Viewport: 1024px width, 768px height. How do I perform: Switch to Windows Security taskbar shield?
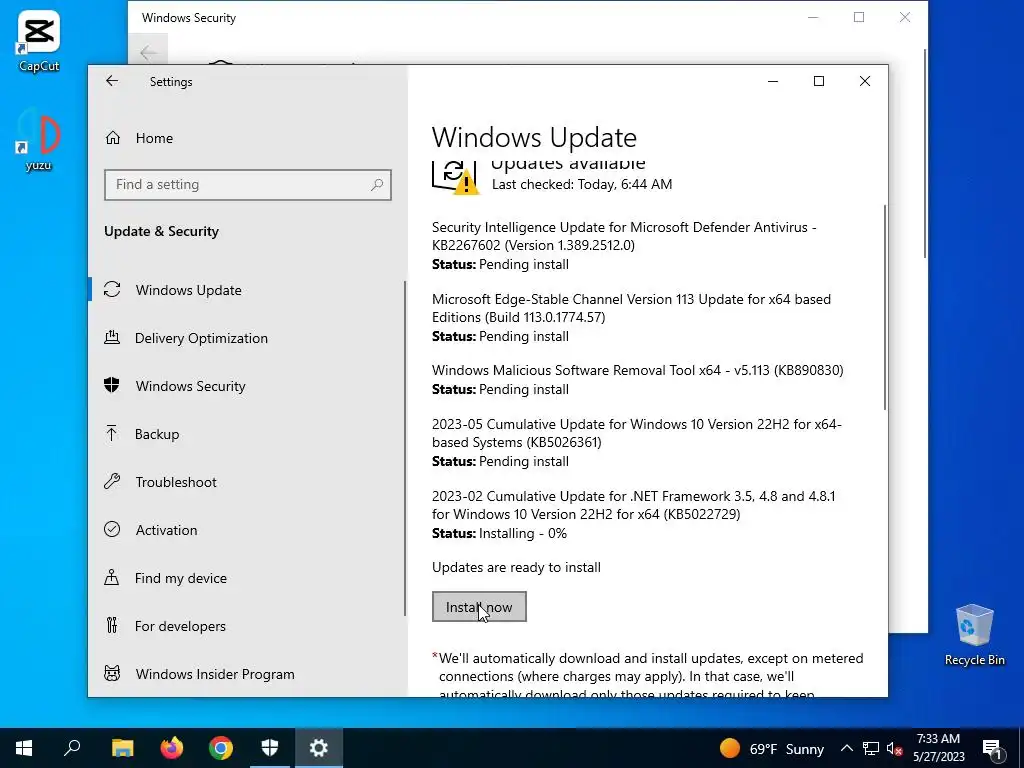(x=270, y=748)
